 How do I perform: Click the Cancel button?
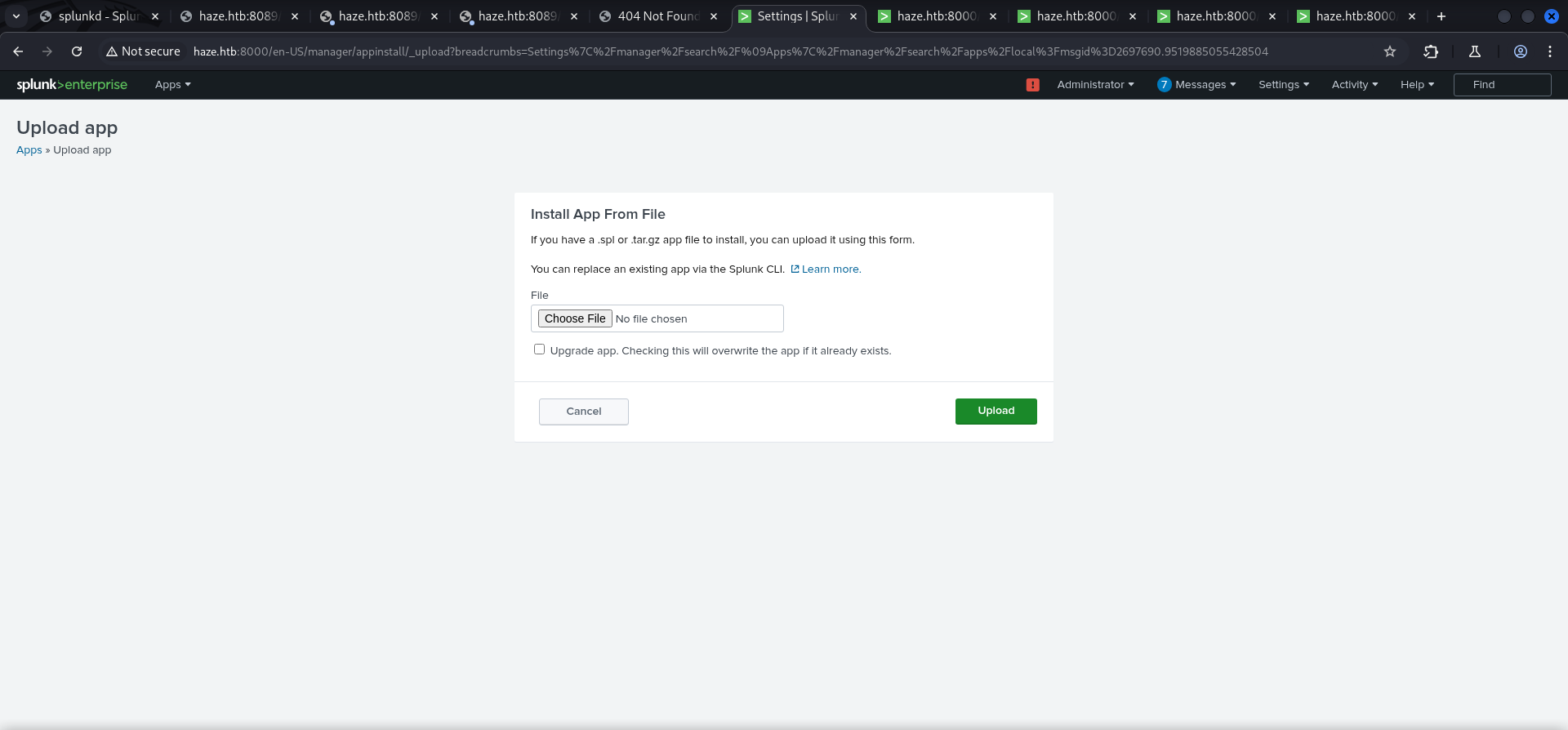[583, 412]
